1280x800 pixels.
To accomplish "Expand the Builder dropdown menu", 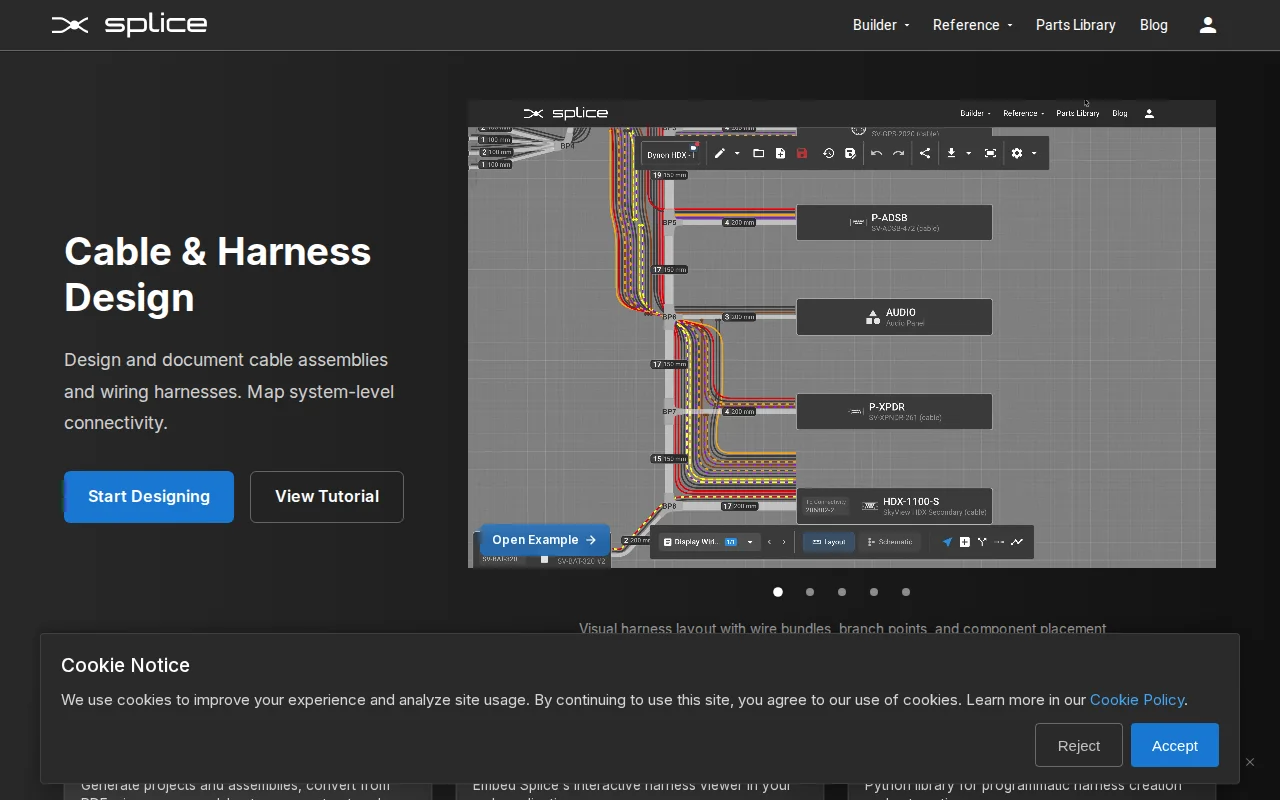I will point(881,25).
